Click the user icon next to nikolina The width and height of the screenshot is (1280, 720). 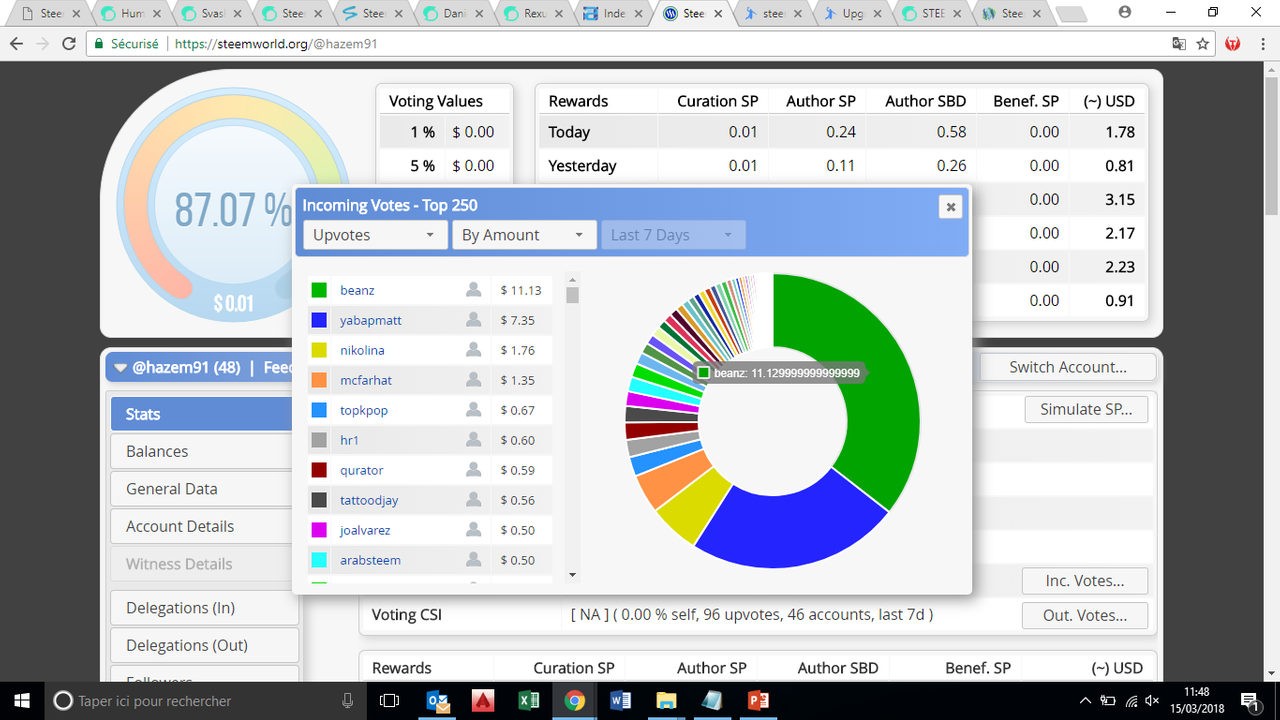click(x=474, y=350)
